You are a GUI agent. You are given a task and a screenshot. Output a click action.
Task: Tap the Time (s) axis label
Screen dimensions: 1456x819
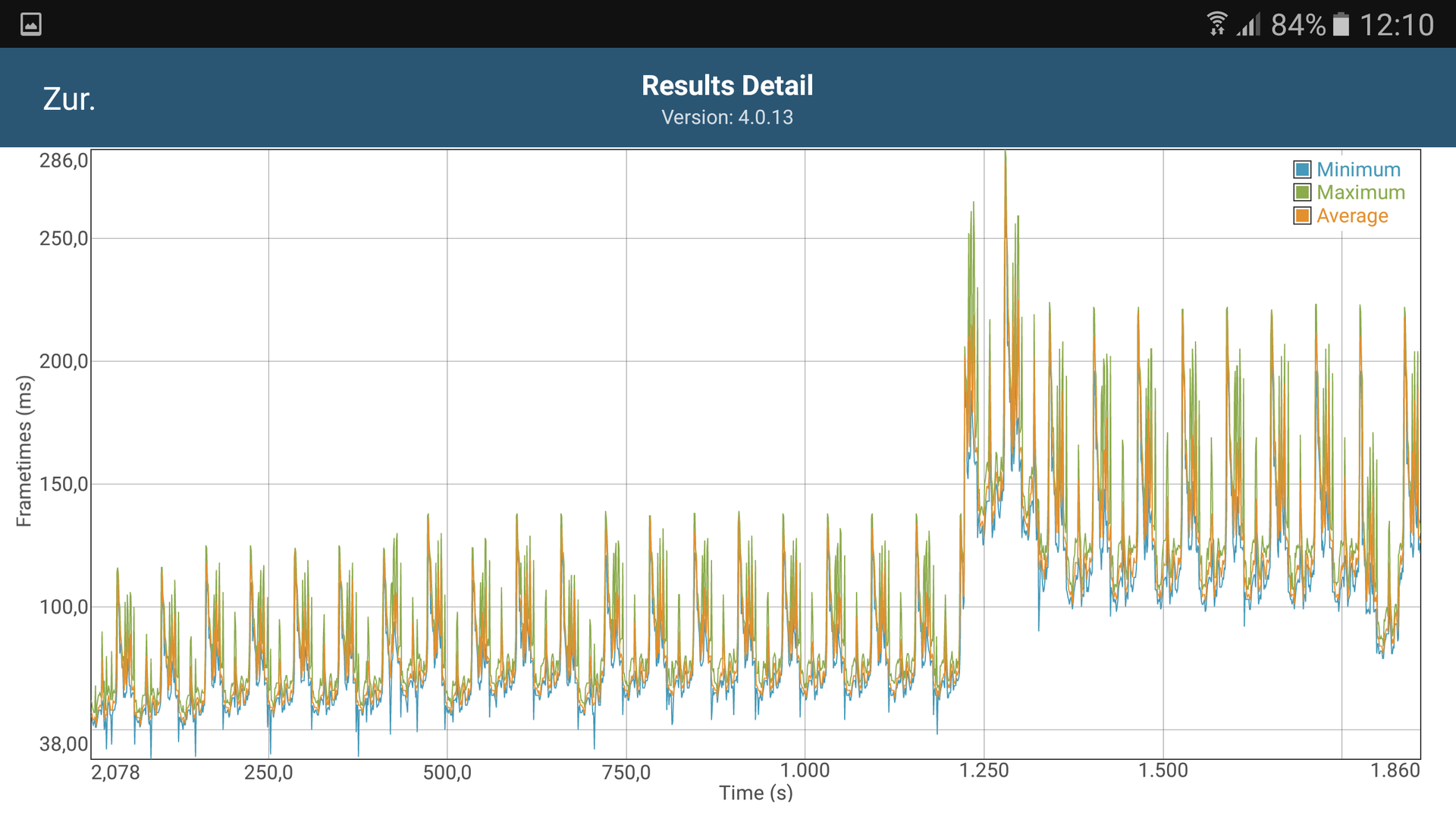tap(755, 793)
